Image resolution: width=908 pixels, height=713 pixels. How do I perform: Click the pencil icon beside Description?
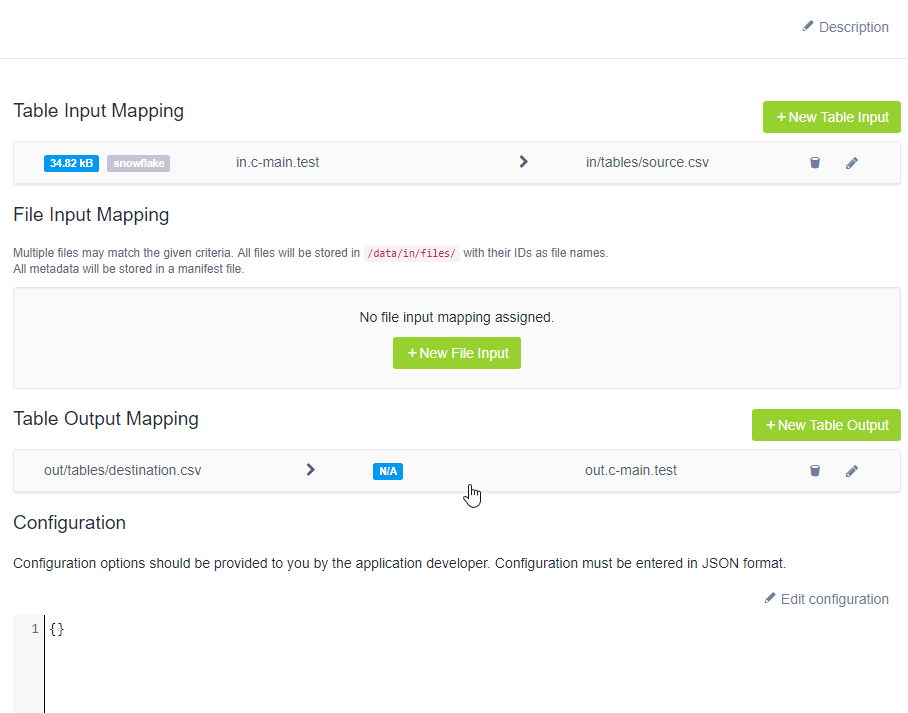(x=808, y=26)
